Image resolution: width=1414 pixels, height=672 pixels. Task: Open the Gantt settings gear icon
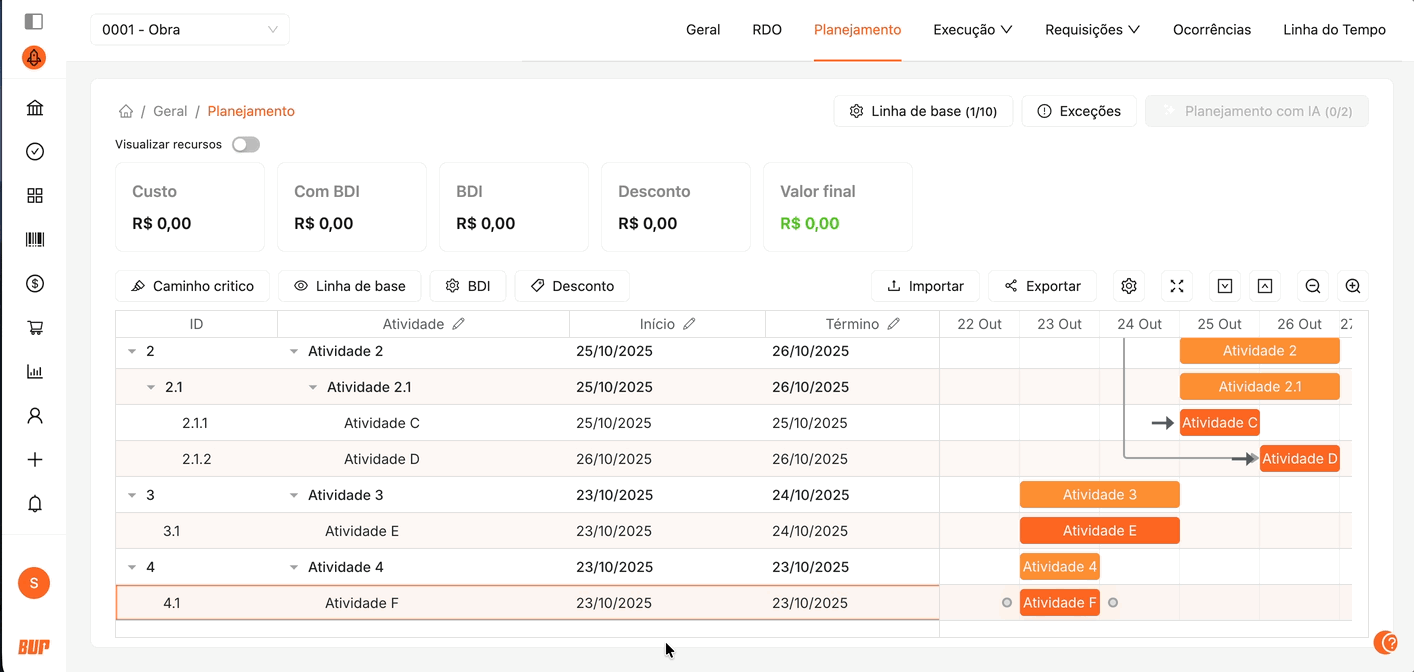[1129, 286]
